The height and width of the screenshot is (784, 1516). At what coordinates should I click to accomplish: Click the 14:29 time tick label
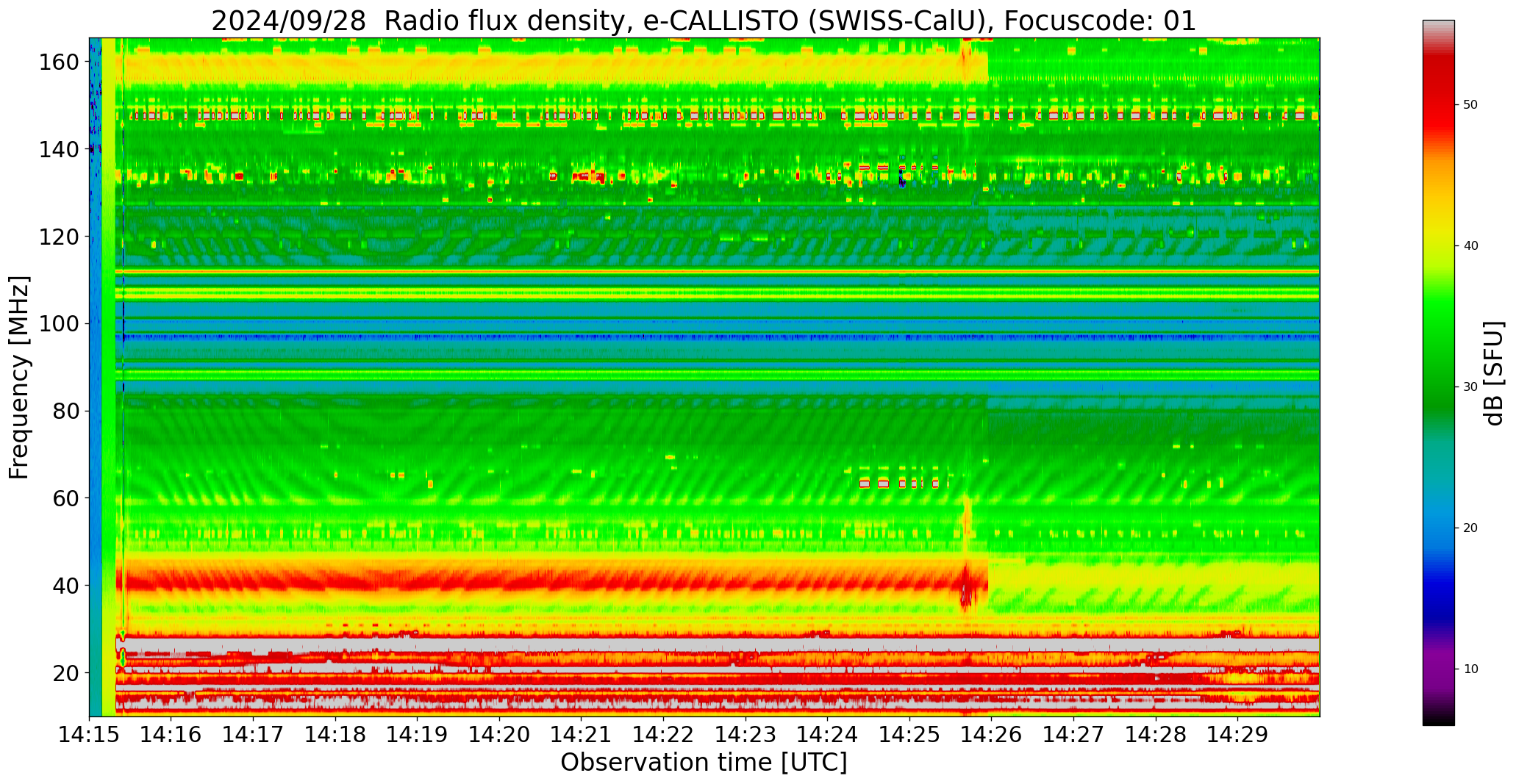coord(1237,734)
